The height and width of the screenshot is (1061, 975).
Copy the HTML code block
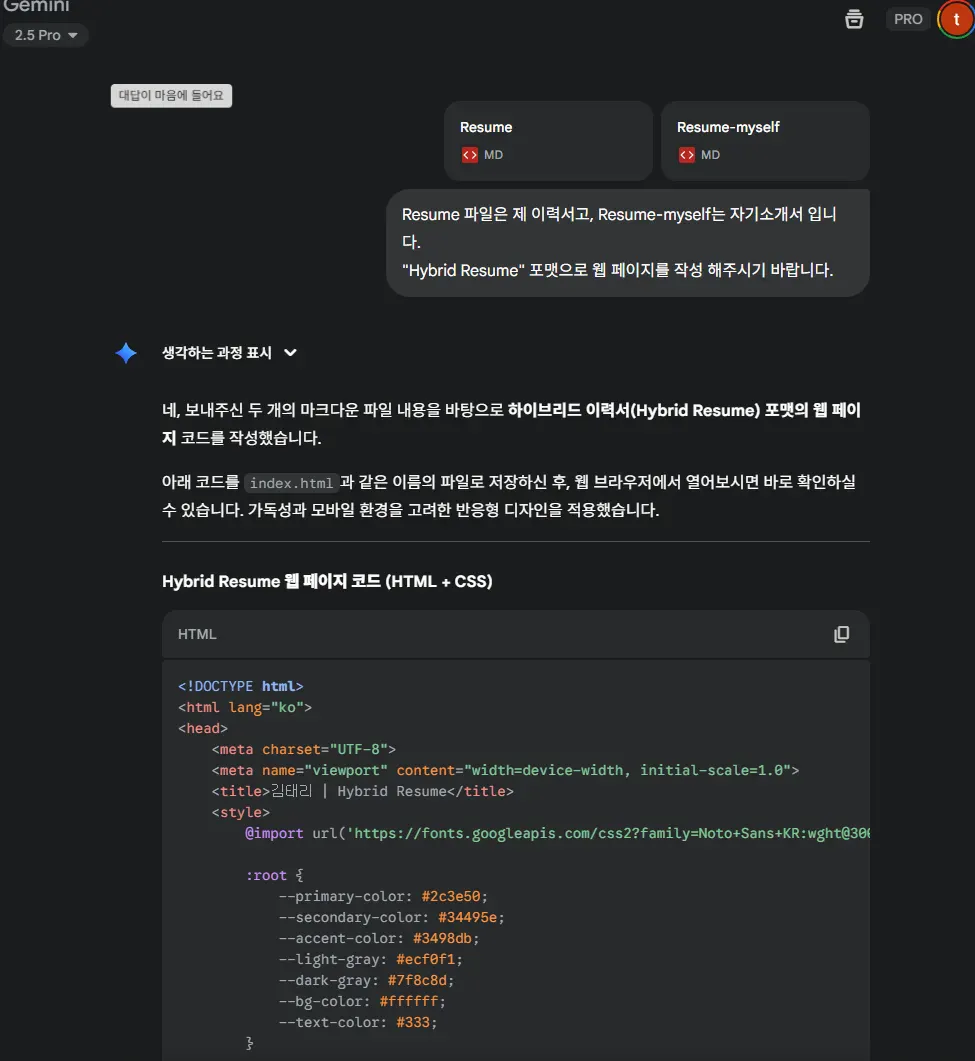pos(841,634)
